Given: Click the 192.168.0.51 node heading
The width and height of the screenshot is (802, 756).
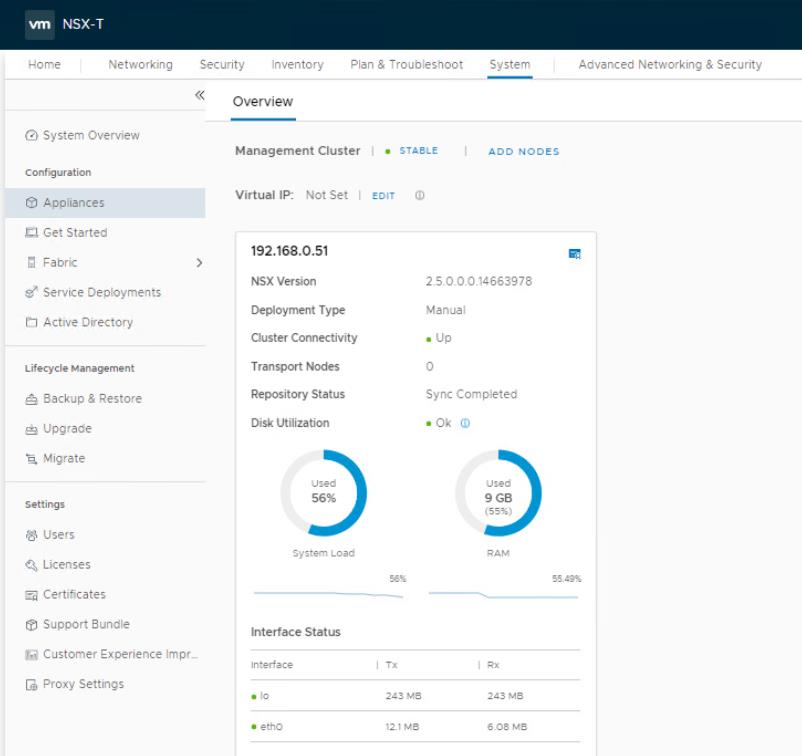Looking at the screenshot, I should [289, 251].
